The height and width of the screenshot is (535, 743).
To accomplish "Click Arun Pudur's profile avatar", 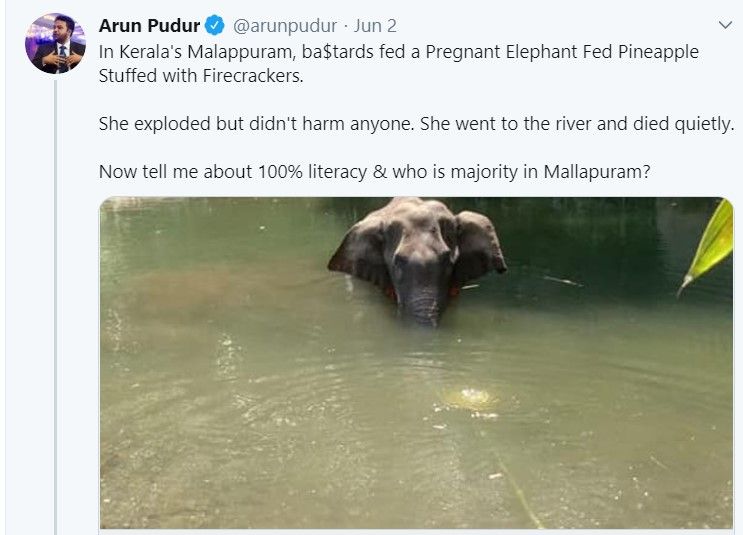I will pyautogui.click(x=55, y=42).
